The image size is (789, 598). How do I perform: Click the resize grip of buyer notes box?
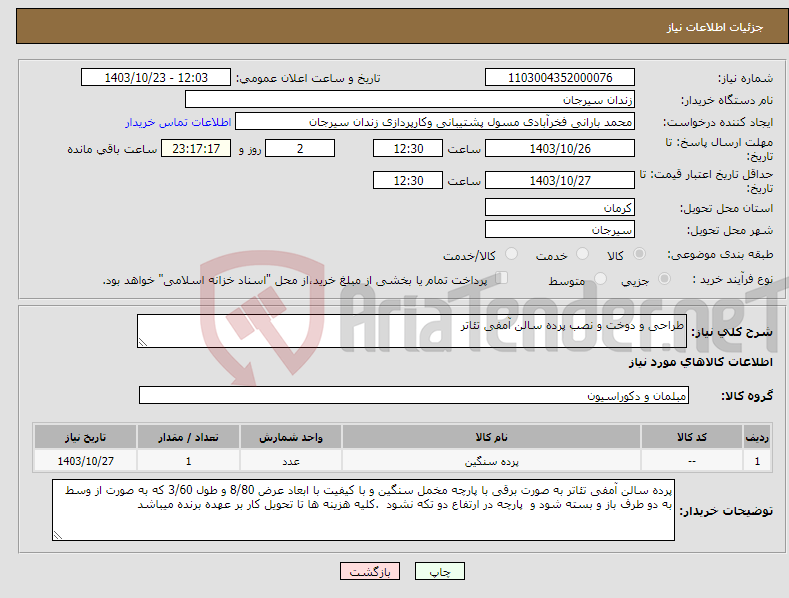pyautogui.click(x=58, y=535)
